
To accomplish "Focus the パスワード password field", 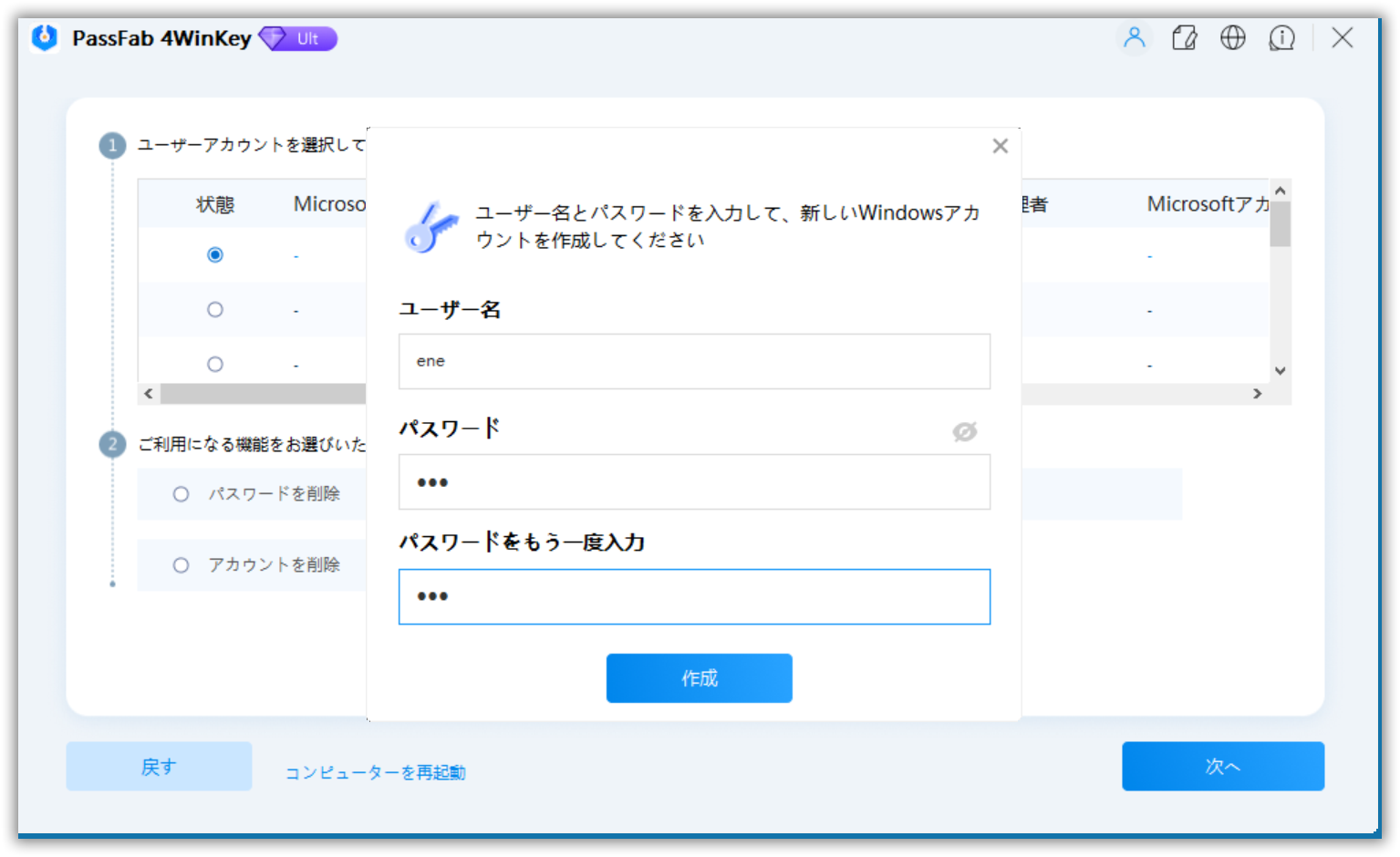I will 694,481.
